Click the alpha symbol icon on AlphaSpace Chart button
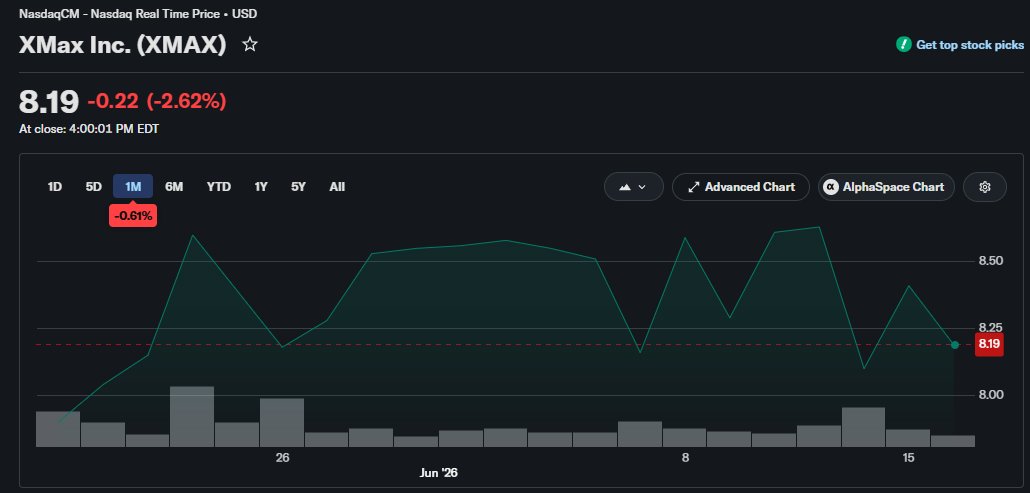Screen dimensions: 1030x493 pos(830,187)
